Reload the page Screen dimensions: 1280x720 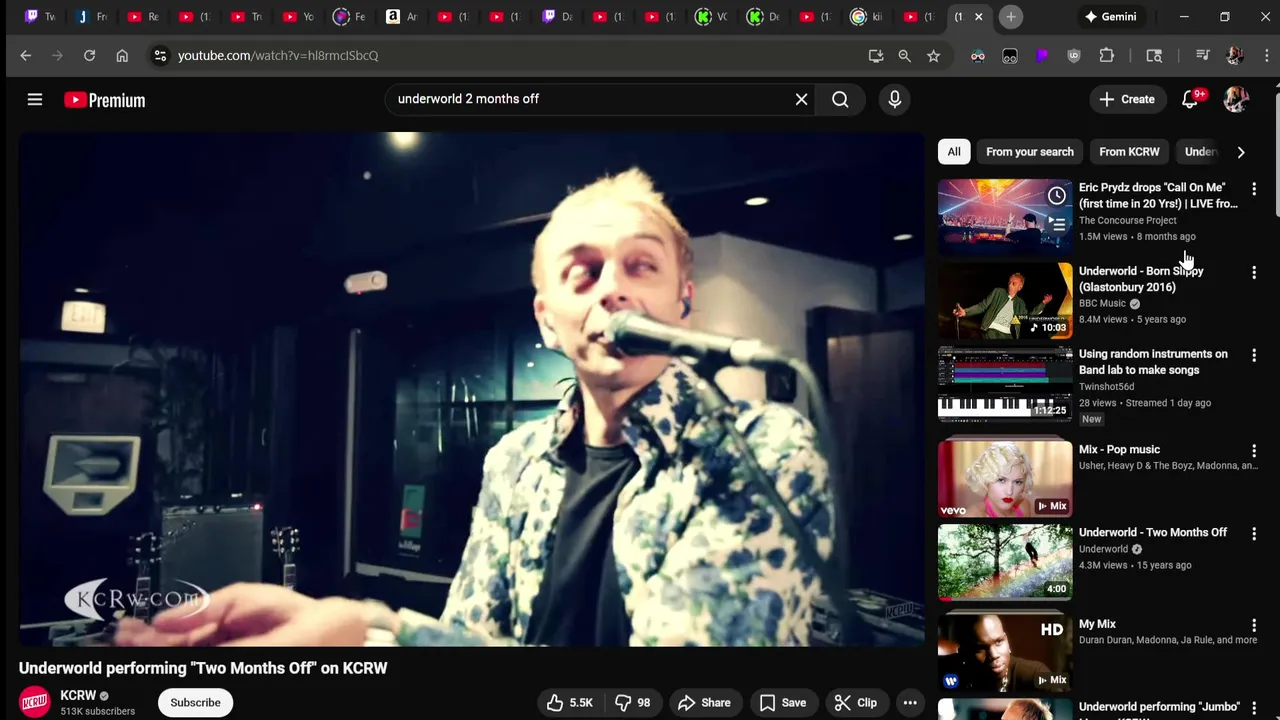tap(89, 56)
